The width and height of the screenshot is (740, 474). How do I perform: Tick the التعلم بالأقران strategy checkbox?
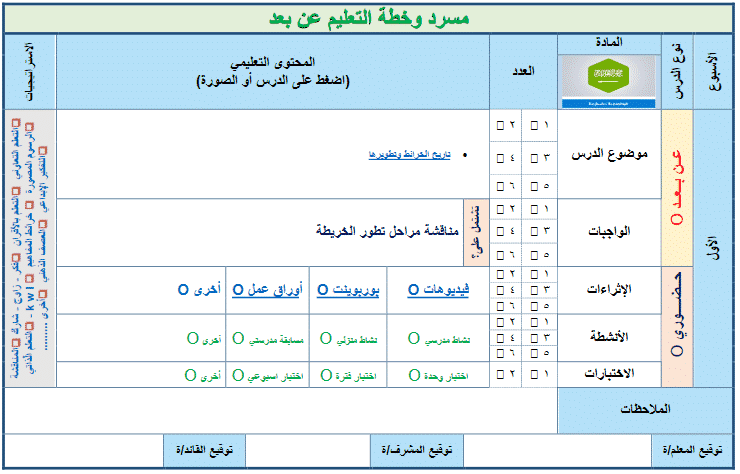click(x=17, y=191)
